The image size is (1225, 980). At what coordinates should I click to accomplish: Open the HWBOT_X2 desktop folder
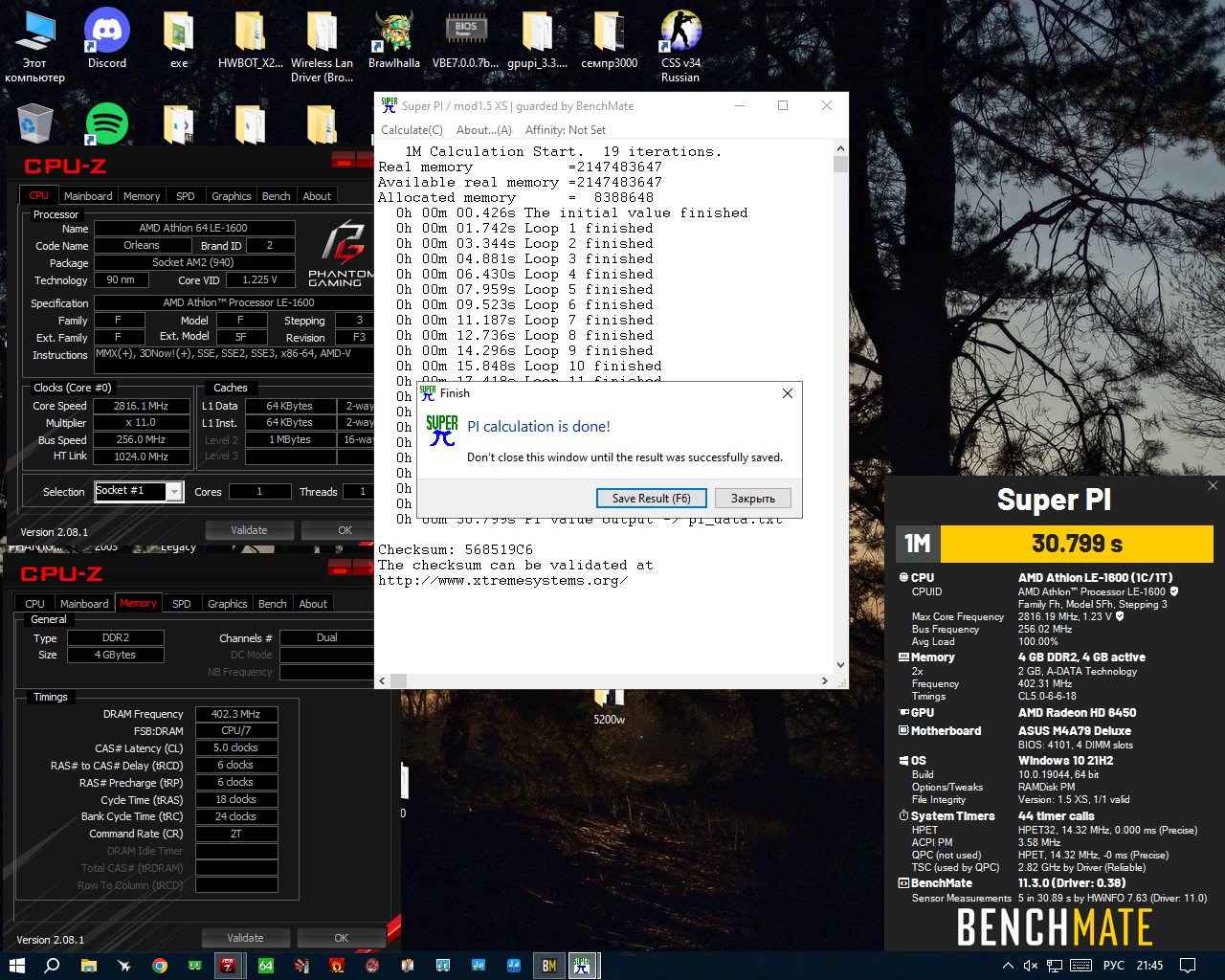[251, 39]
